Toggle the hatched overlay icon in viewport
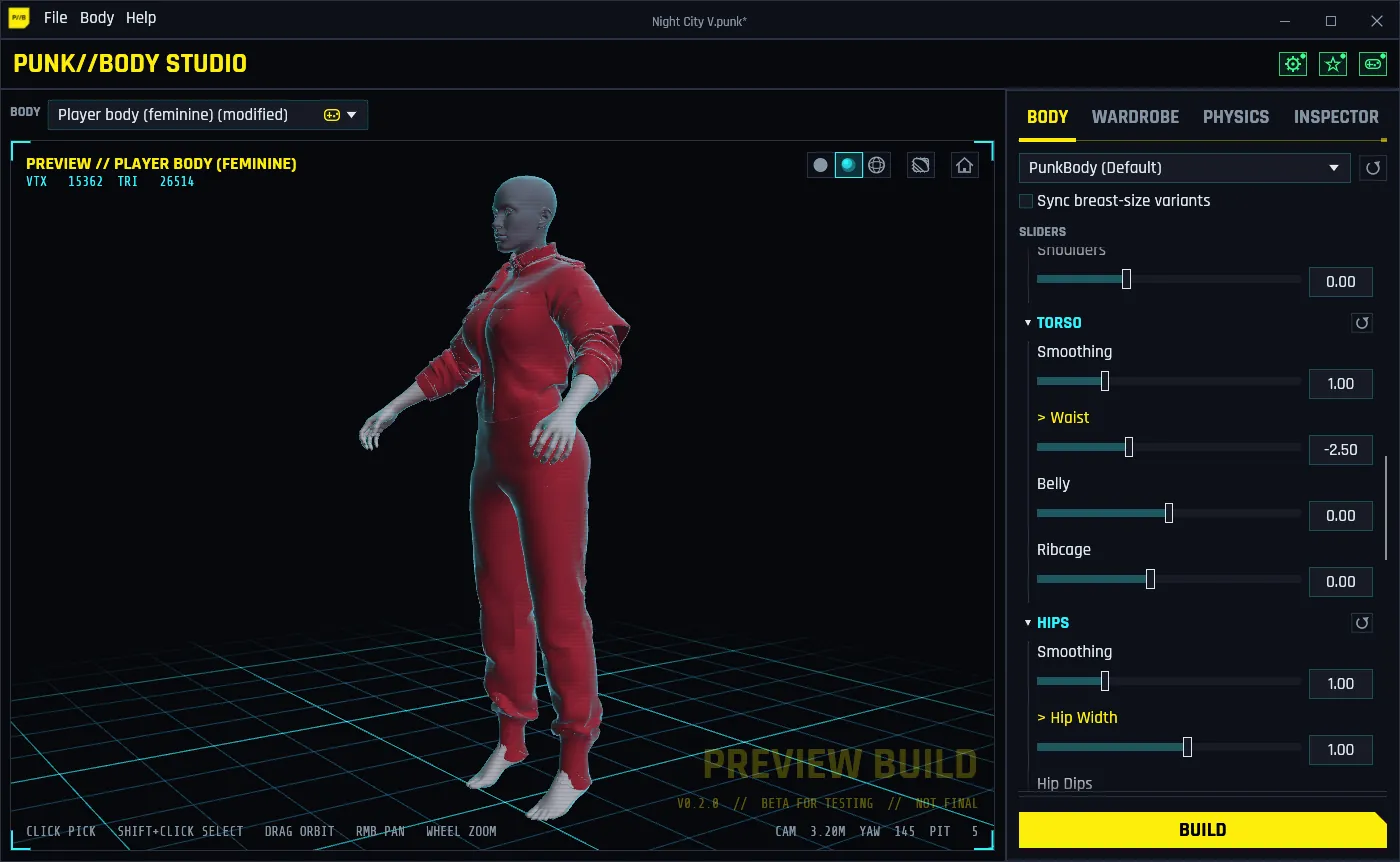Viewport: 1400px width, 862px height. coord(921,165)
